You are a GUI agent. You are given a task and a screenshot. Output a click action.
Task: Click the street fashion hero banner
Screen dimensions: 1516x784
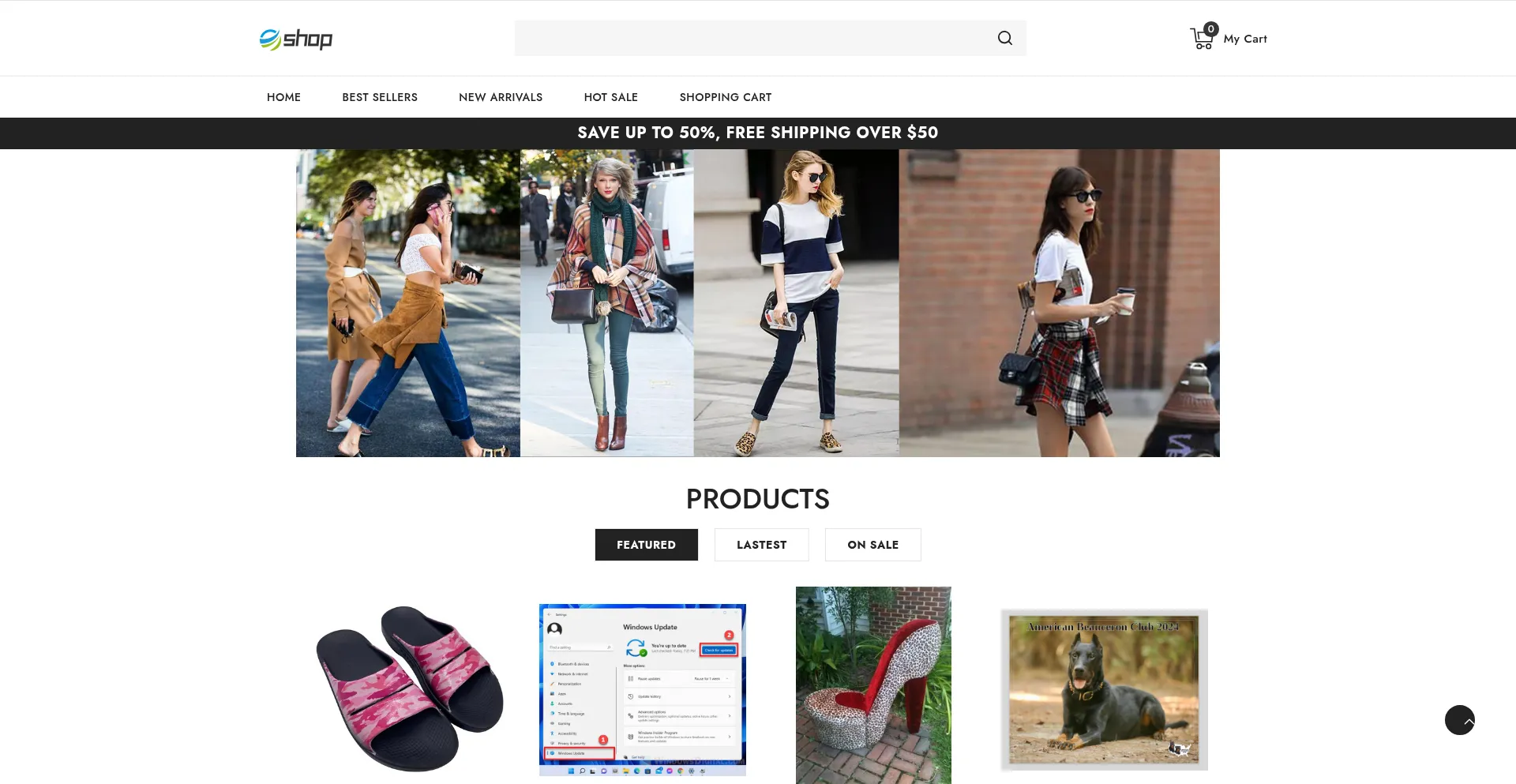click(x=758, y=303)
